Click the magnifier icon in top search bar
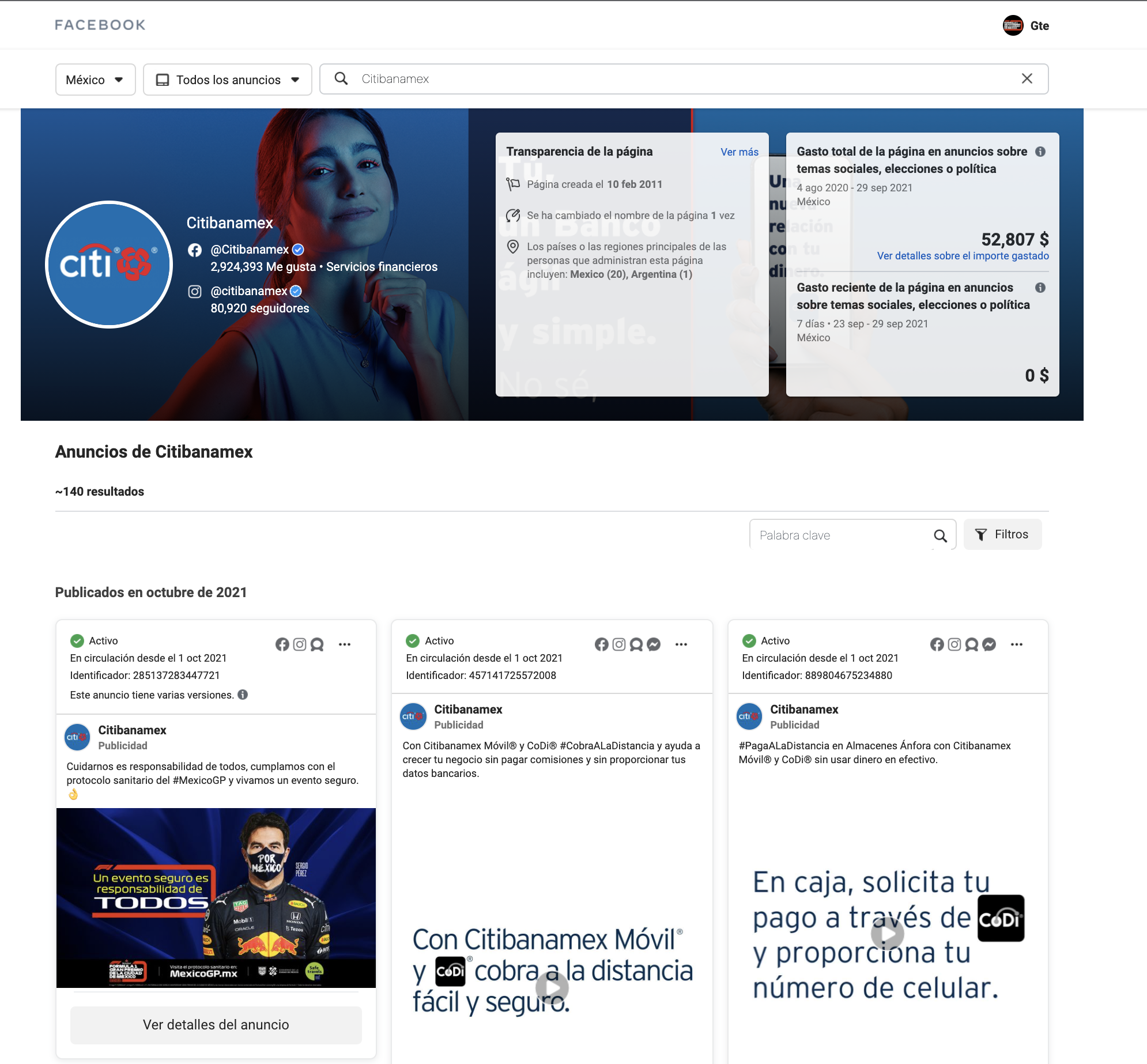Screen dimensions: 1147x1064 pos(341,78)
